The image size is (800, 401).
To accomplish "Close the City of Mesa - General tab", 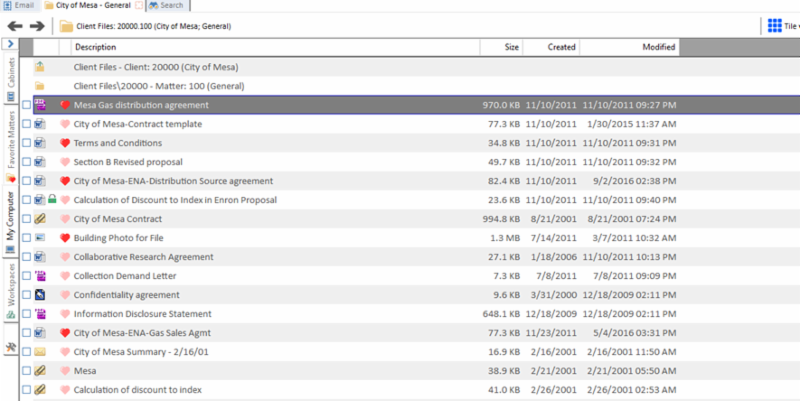I will click(x=139, y=6).
